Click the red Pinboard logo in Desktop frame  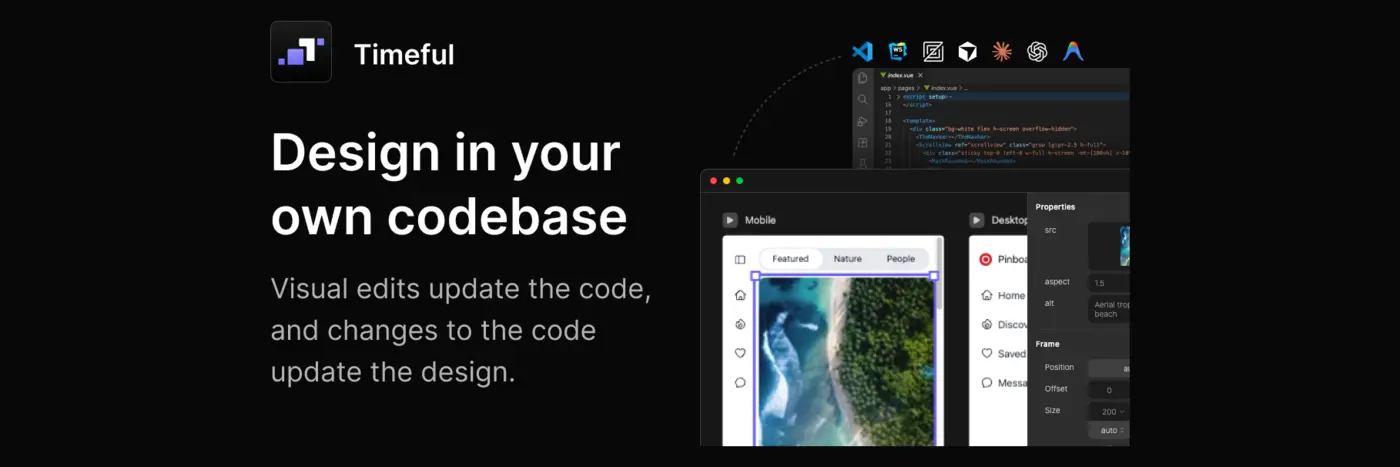[x=985, y=259]
